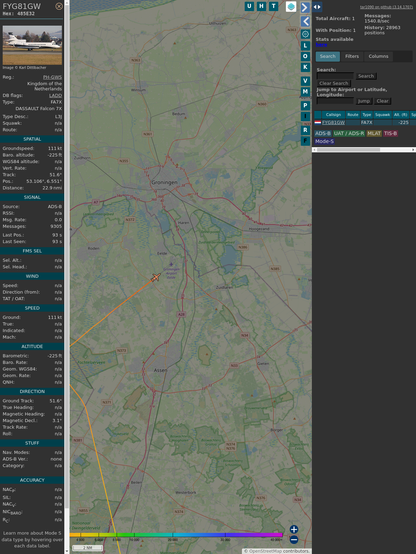Viewport: 416px width, 554px height.
Task: Click the U map button
Action: click(x=250, y=6)
